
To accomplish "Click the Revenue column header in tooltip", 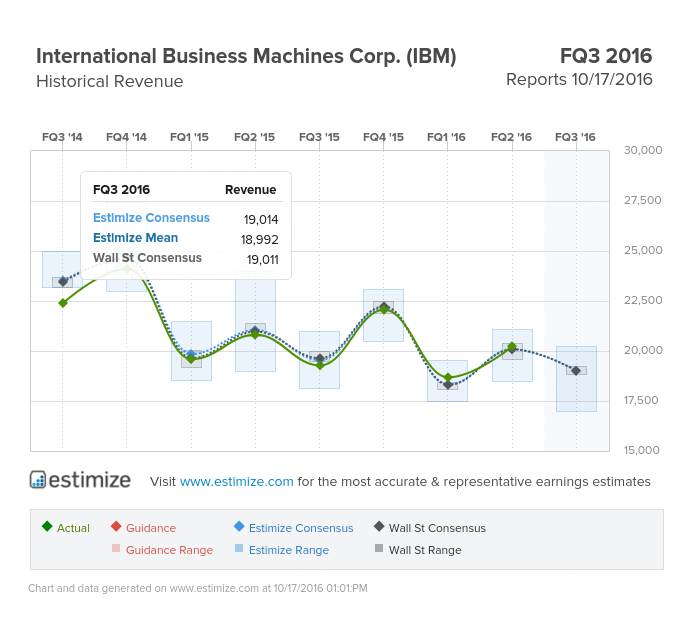I will (x=250, y=190).
